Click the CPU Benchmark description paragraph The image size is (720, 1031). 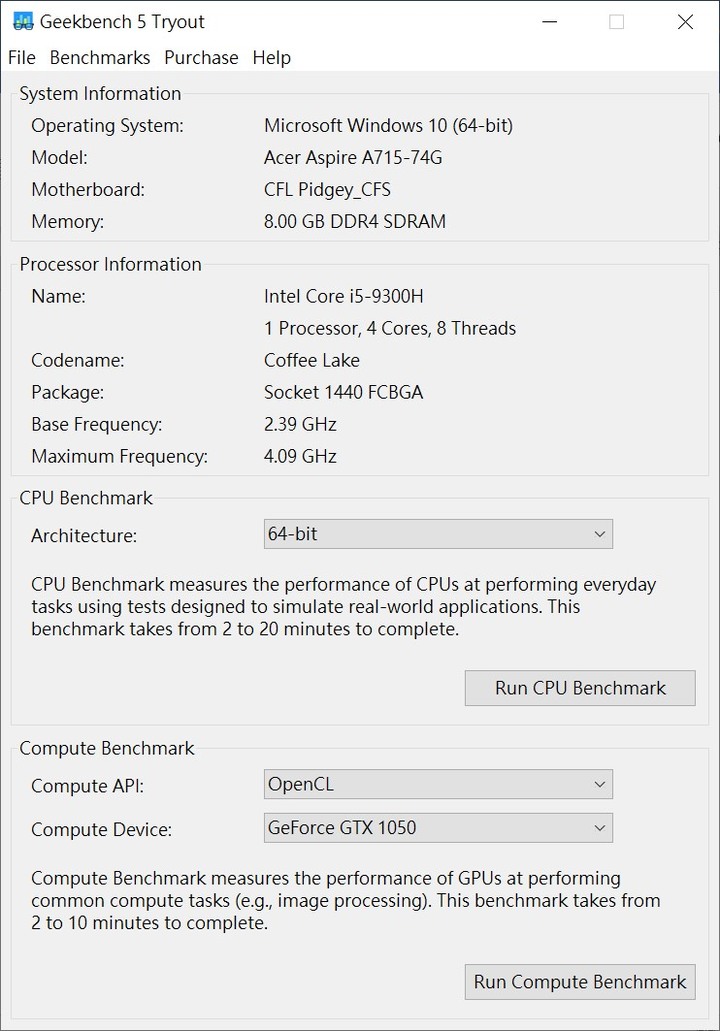343,607
